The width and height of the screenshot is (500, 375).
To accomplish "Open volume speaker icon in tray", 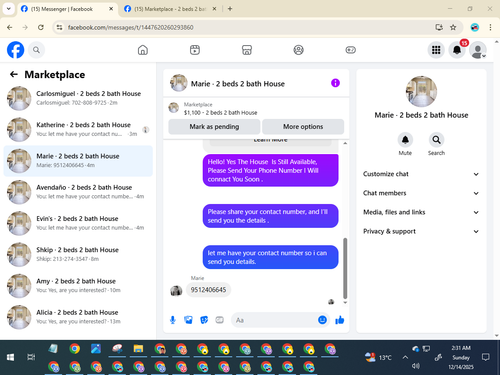I will 415,366.
